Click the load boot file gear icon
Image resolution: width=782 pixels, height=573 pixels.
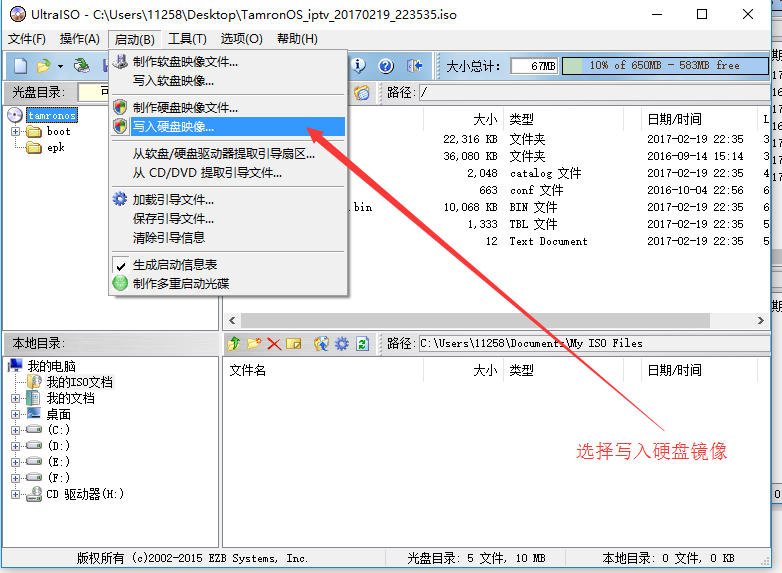point(120,199)
